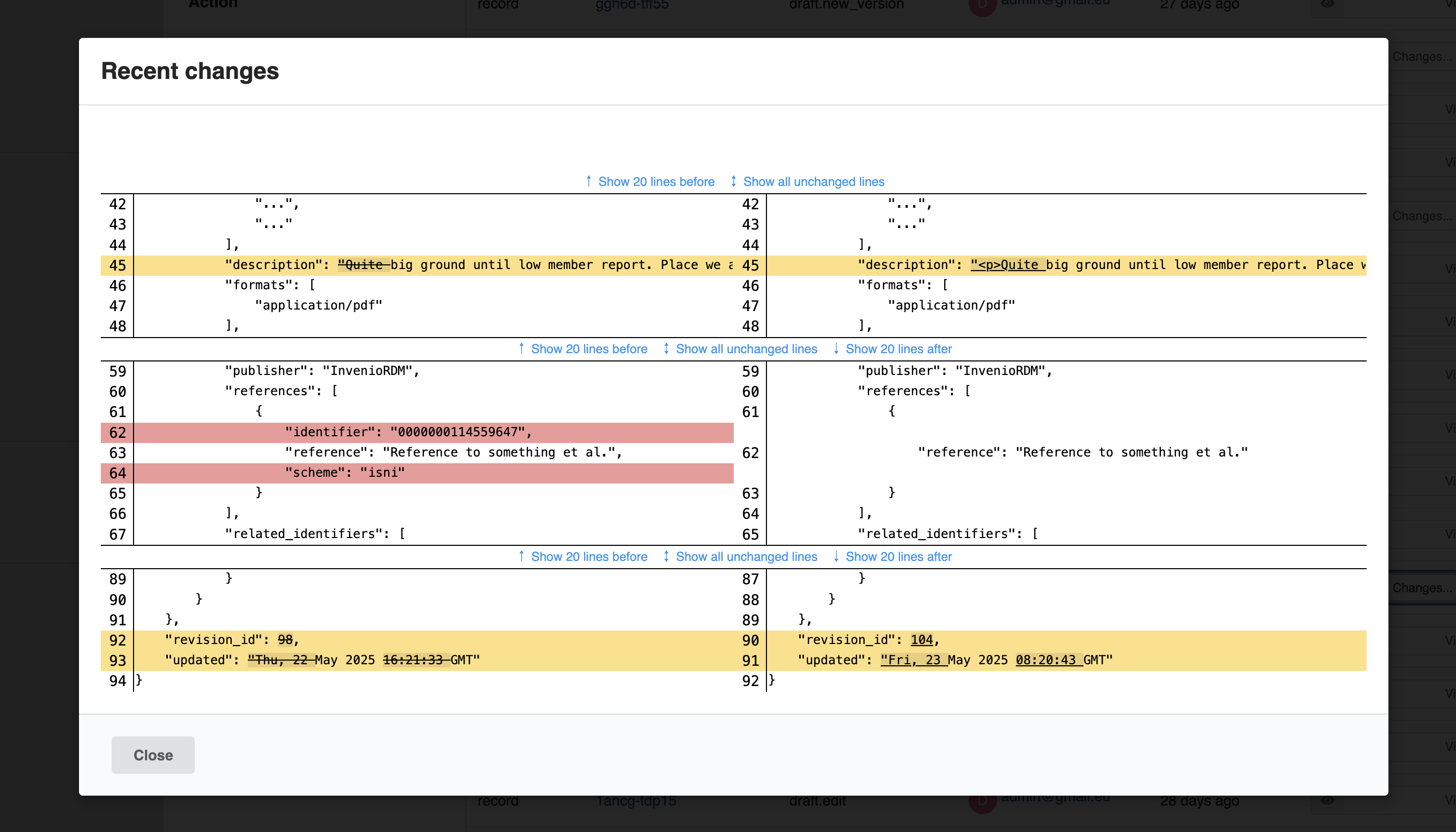Click "application/pdf" in the right pane
The height and width of the screenshot is (832, 1456).
[x=951, y=306]
